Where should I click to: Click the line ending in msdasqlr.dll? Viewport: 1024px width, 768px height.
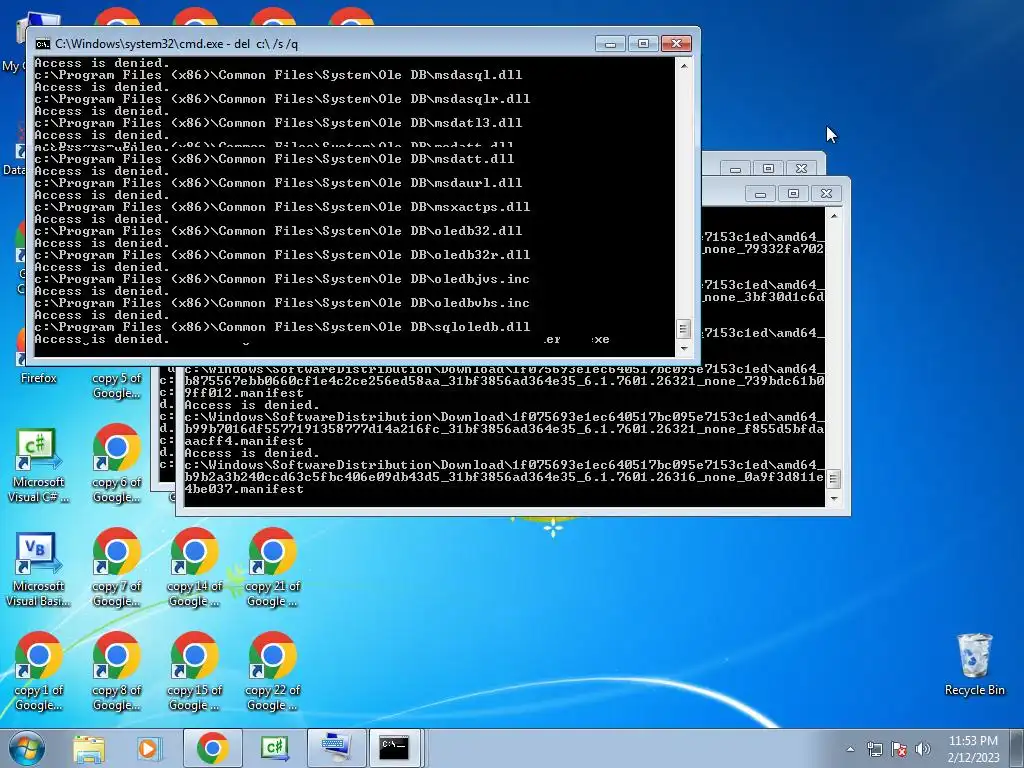point(282,99)
